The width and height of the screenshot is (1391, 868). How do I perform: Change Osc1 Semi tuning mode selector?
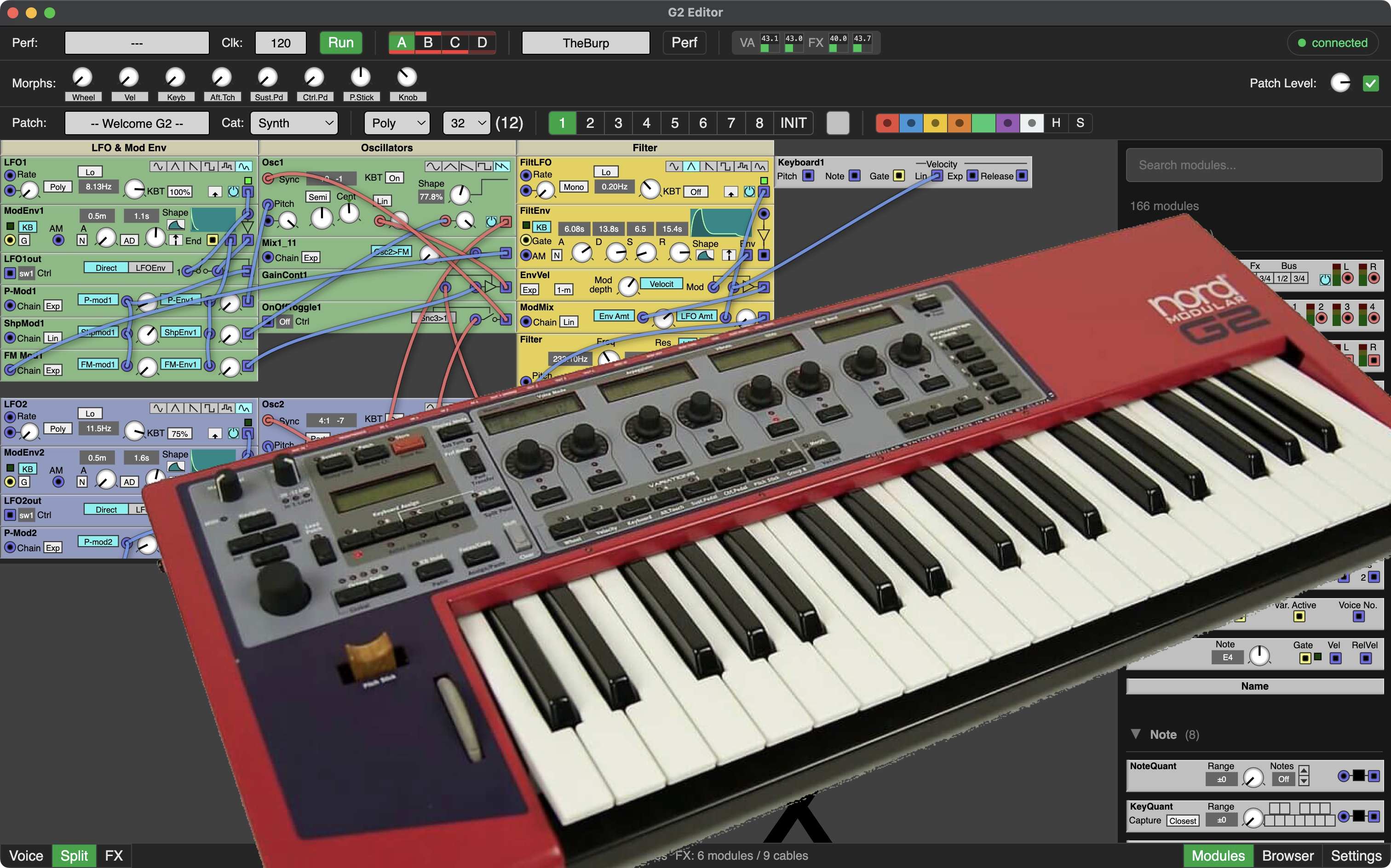[x=317, y=197]
